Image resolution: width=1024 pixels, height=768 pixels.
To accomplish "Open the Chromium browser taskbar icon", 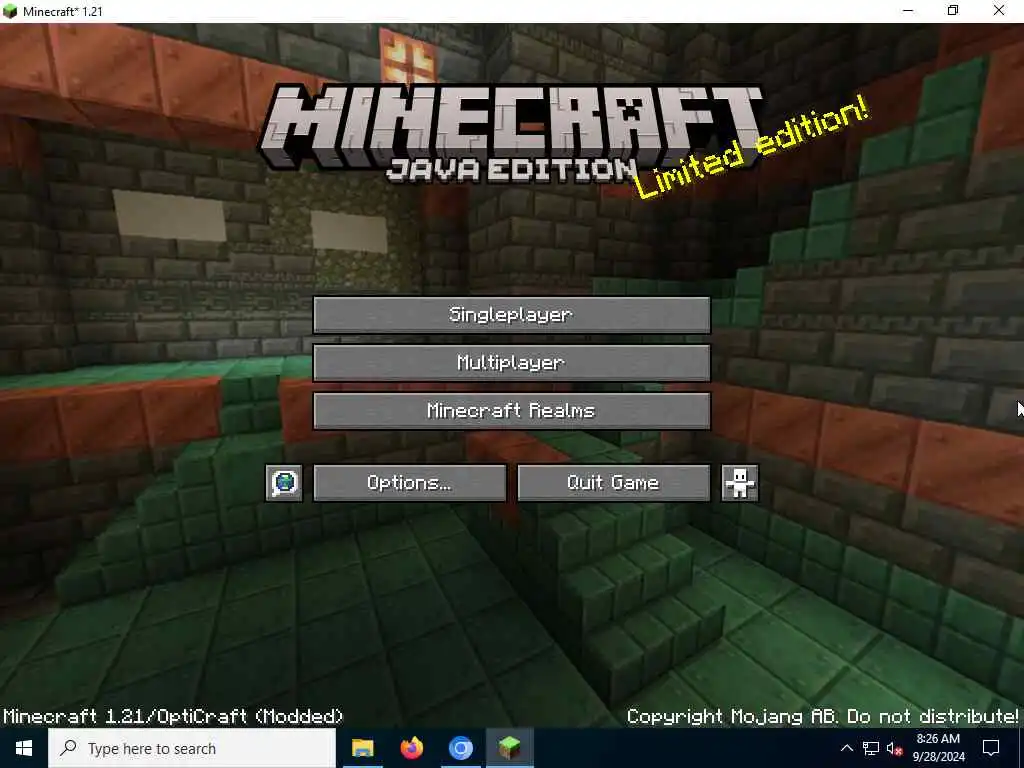I will coord(460,748).
